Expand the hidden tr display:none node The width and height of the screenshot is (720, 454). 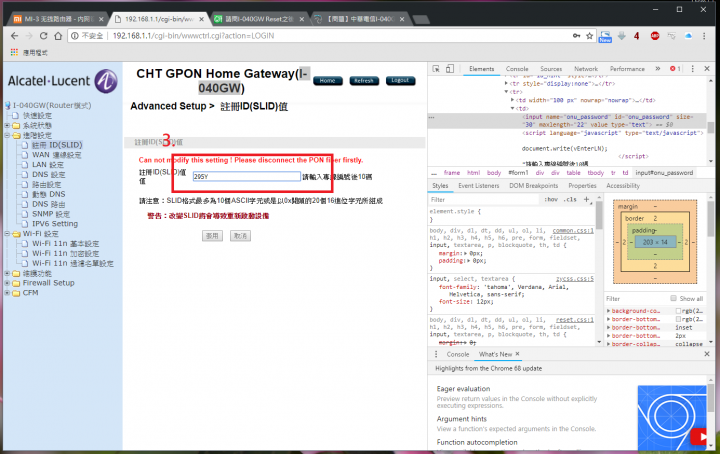point(506,84)
